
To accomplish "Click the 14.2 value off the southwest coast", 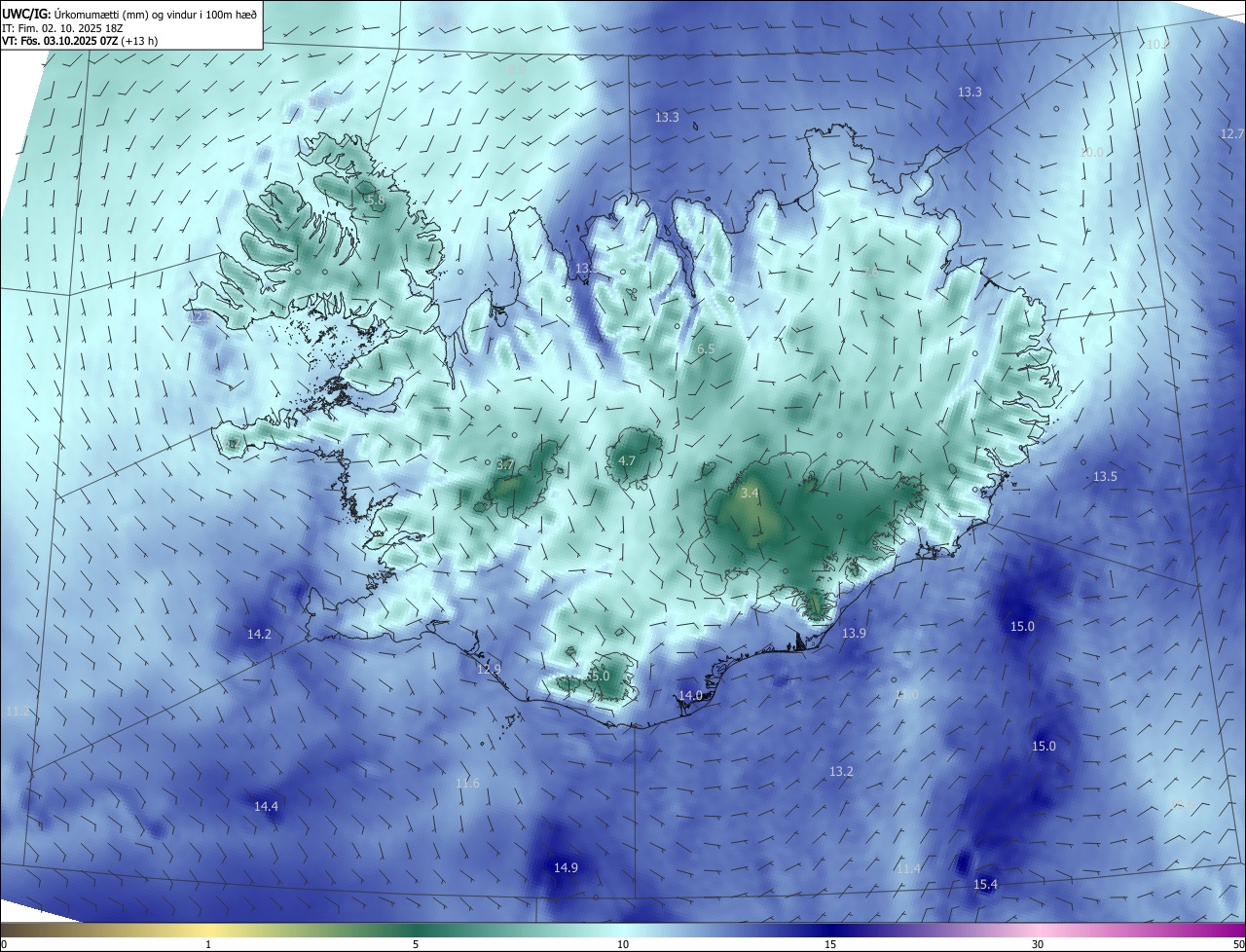I will coord(259,634).
